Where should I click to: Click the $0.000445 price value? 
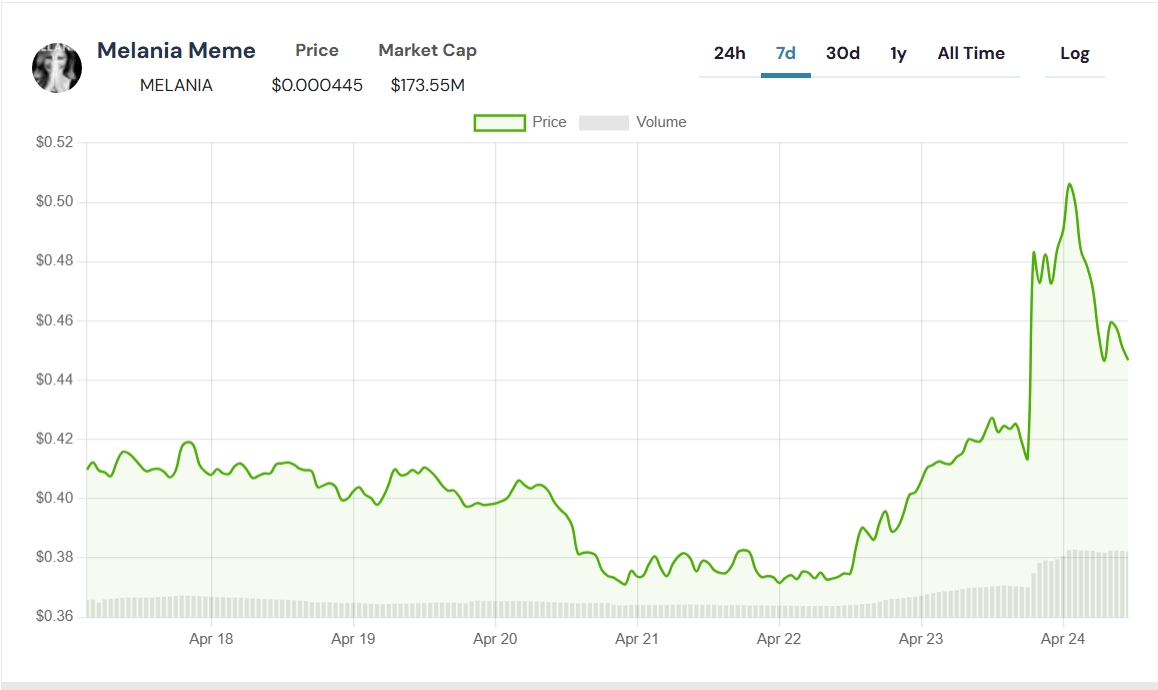[318, 85]
